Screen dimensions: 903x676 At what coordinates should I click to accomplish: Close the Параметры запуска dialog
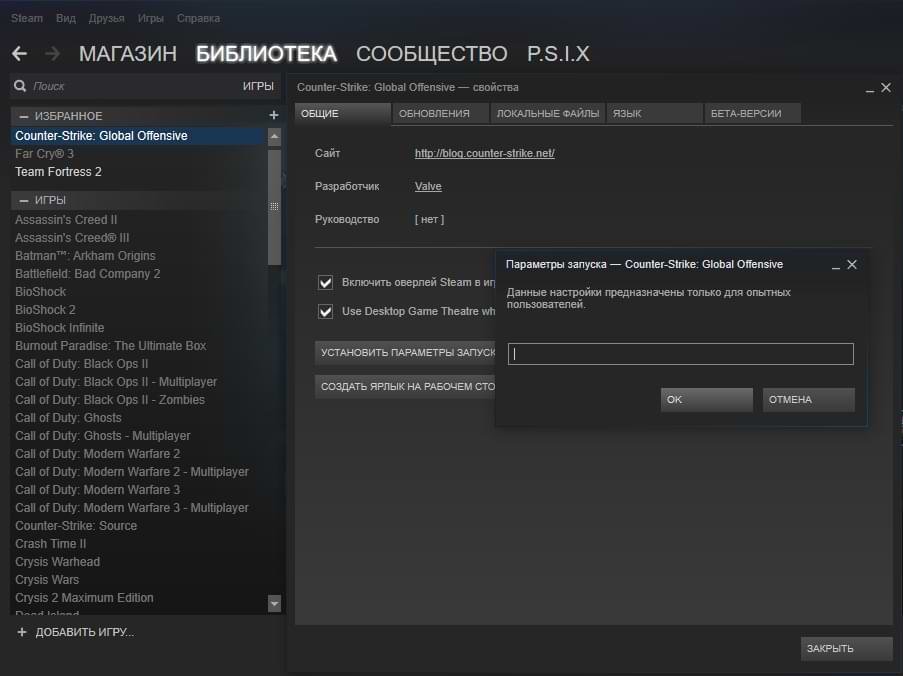[852, 264]
